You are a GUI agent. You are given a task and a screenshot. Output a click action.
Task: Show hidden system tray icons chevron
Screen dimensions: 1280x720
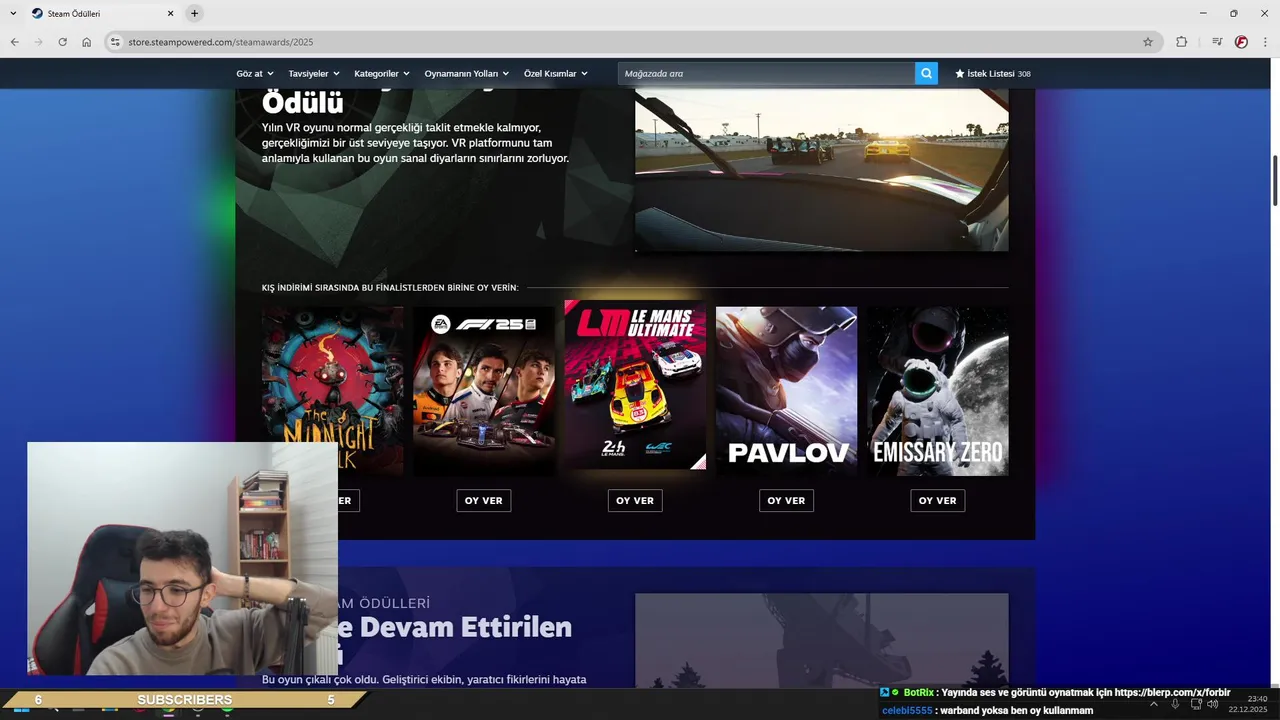pos(1154,704)
